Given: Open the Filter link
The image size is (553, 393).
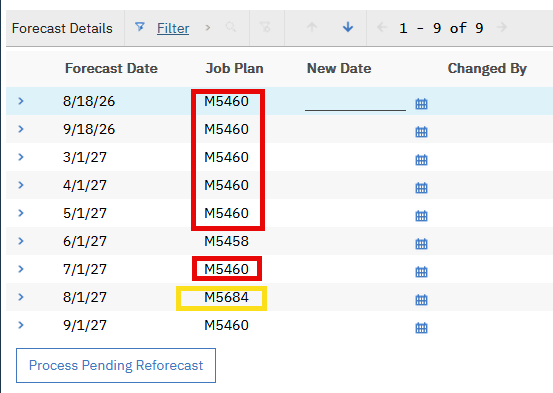Looking at the screenshot, I should click(x=173, y=28).
